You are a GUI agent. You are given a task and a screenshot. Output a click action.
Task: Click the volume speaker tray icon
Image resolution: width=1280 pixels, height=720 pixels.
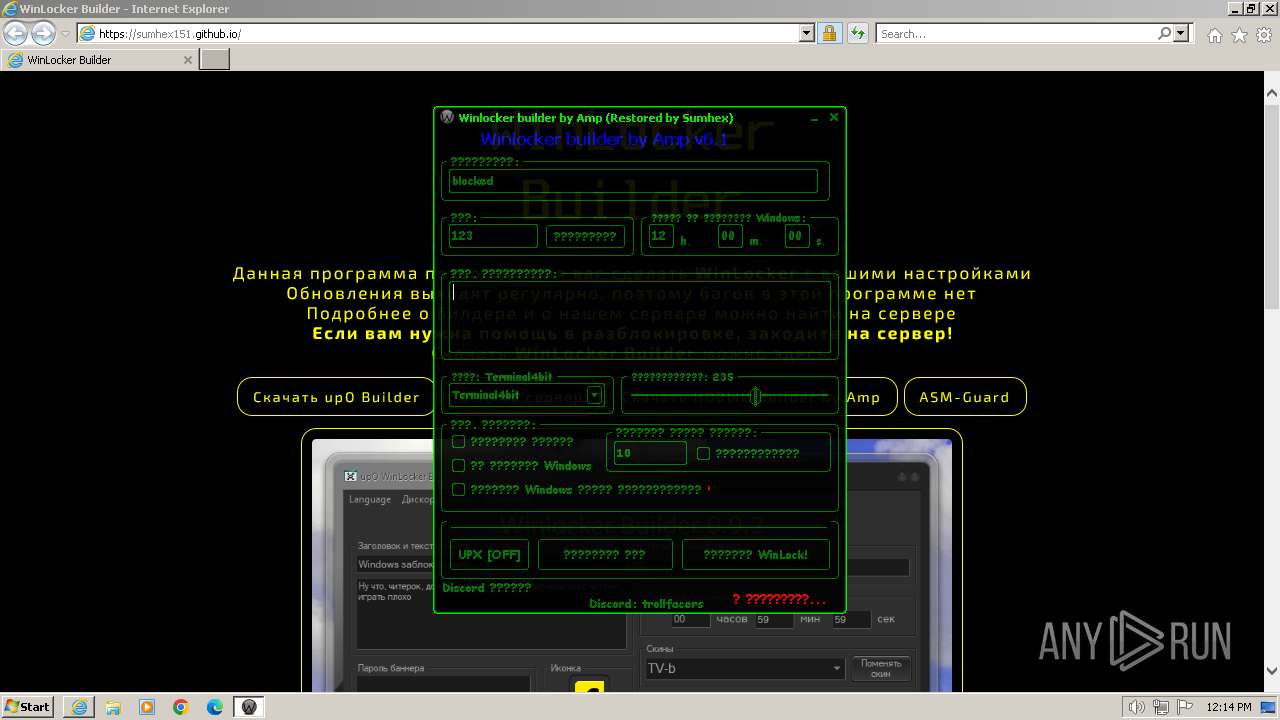1138,707
